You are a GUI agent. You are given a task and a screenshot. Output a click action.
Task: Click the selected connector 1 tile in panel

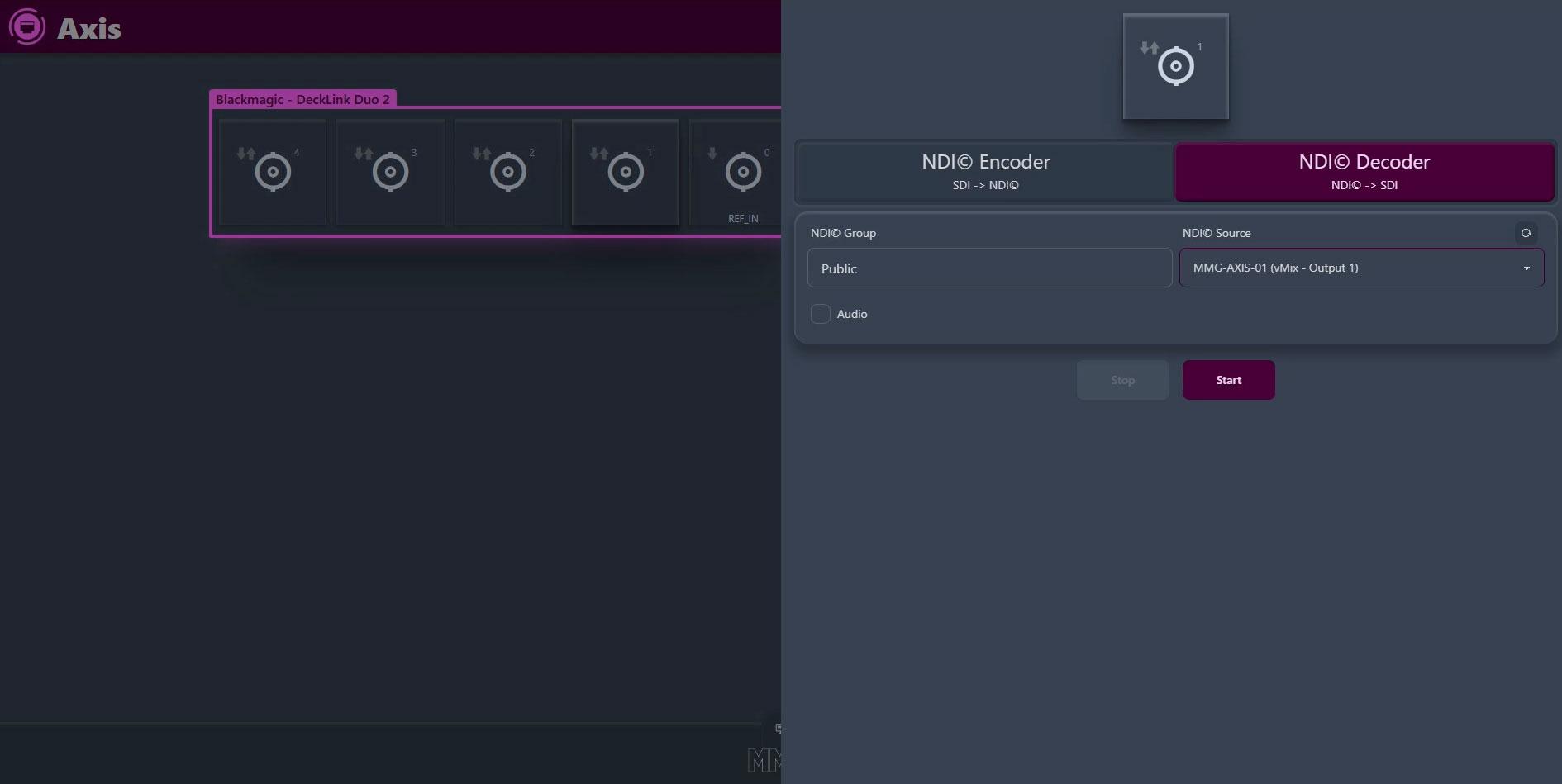tap(1175, 66)
